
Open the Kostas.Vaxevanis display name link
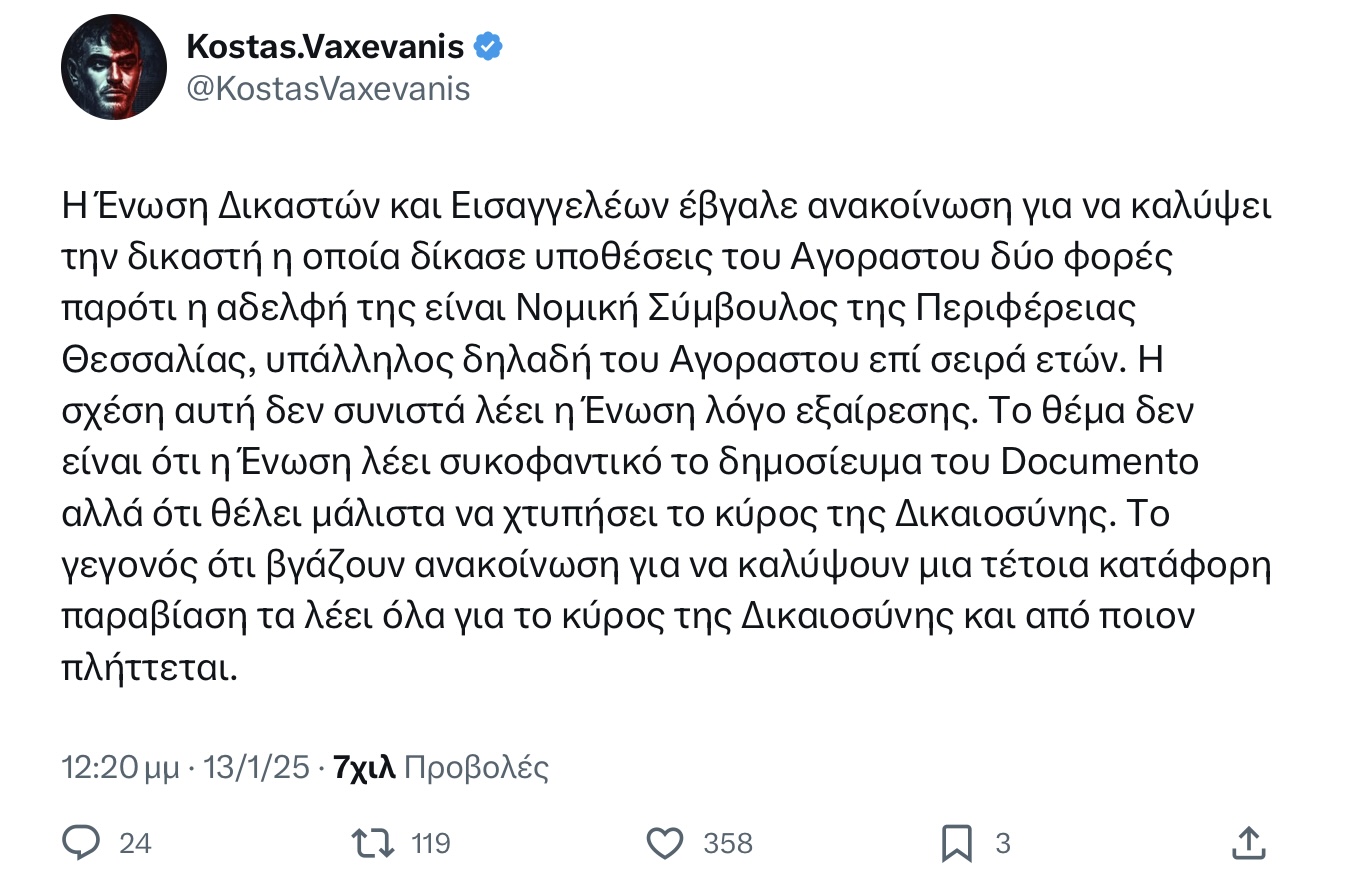[x=325, y=46]
